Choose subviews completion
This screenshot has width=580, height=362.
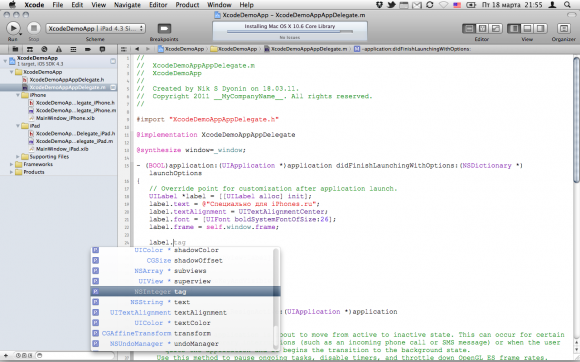tap(182, 271)
